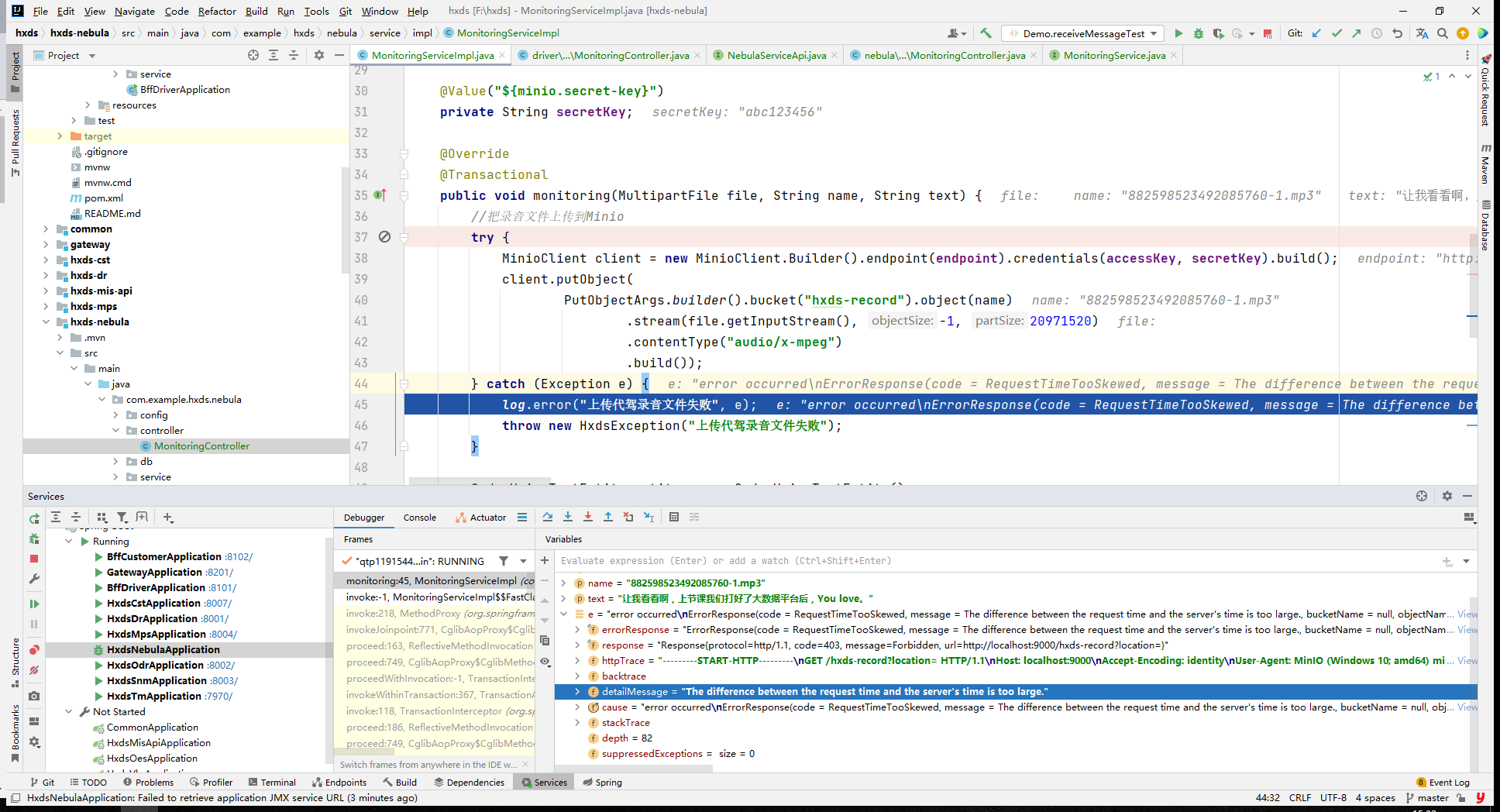Open Evaluate Expression calculator icon

674,517
